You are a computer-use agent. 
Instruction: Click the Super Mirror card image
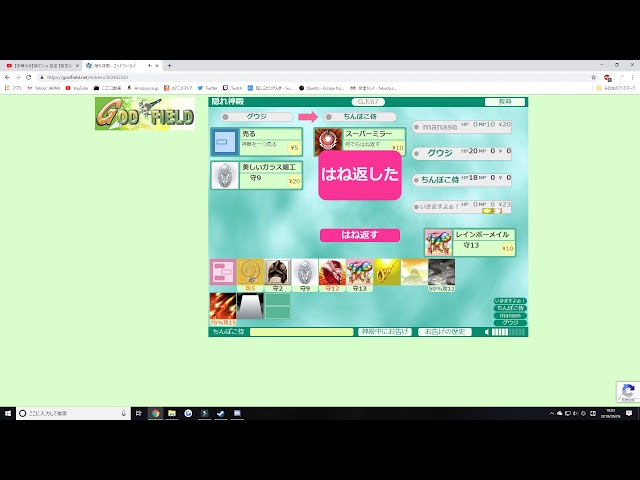pyautogui.click(x=328, y=142)
